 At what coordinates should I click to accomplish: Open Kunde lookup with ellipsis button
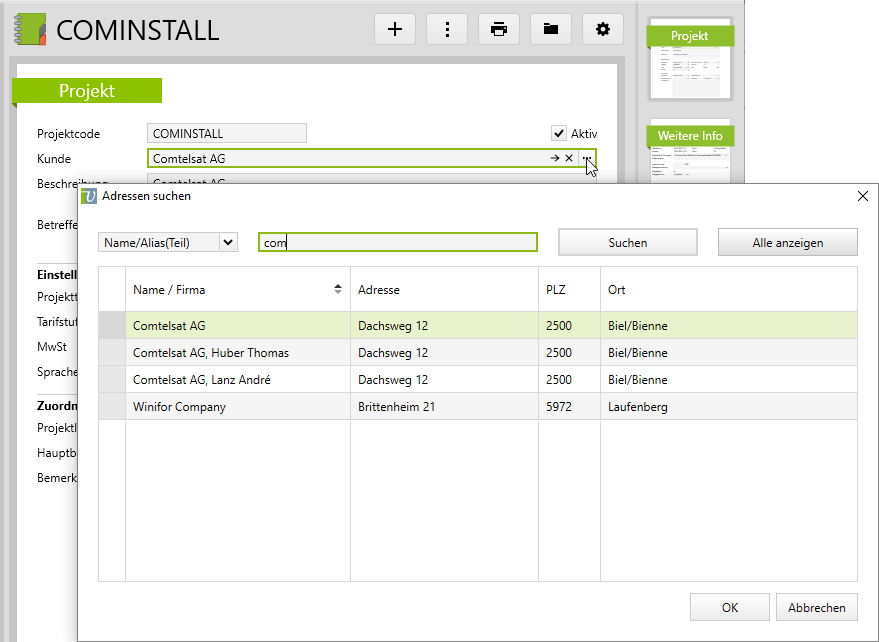[588, 159]
